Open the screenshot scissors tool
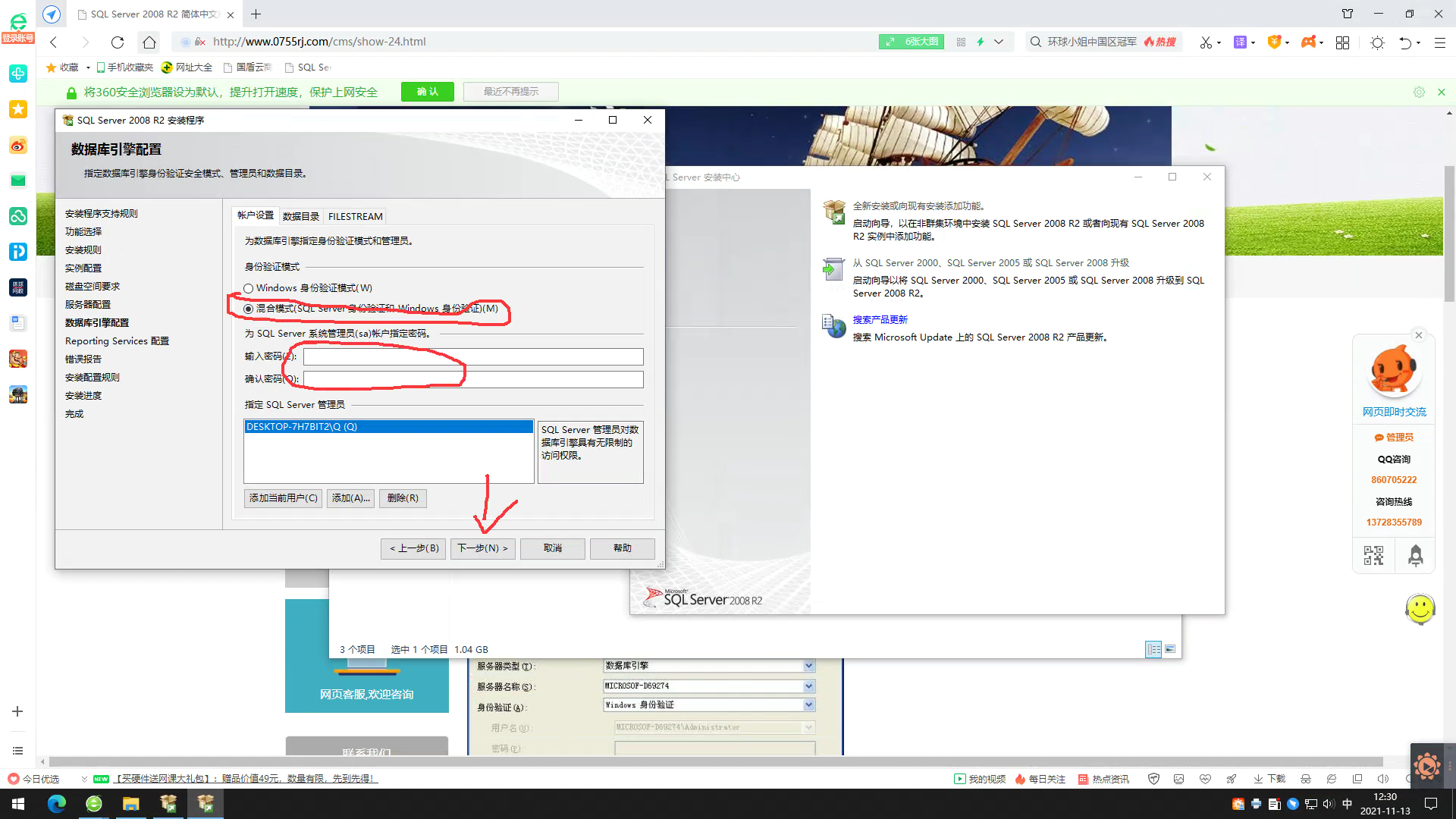This screenshot has height=819, width=1456. tap(1205, 42)
